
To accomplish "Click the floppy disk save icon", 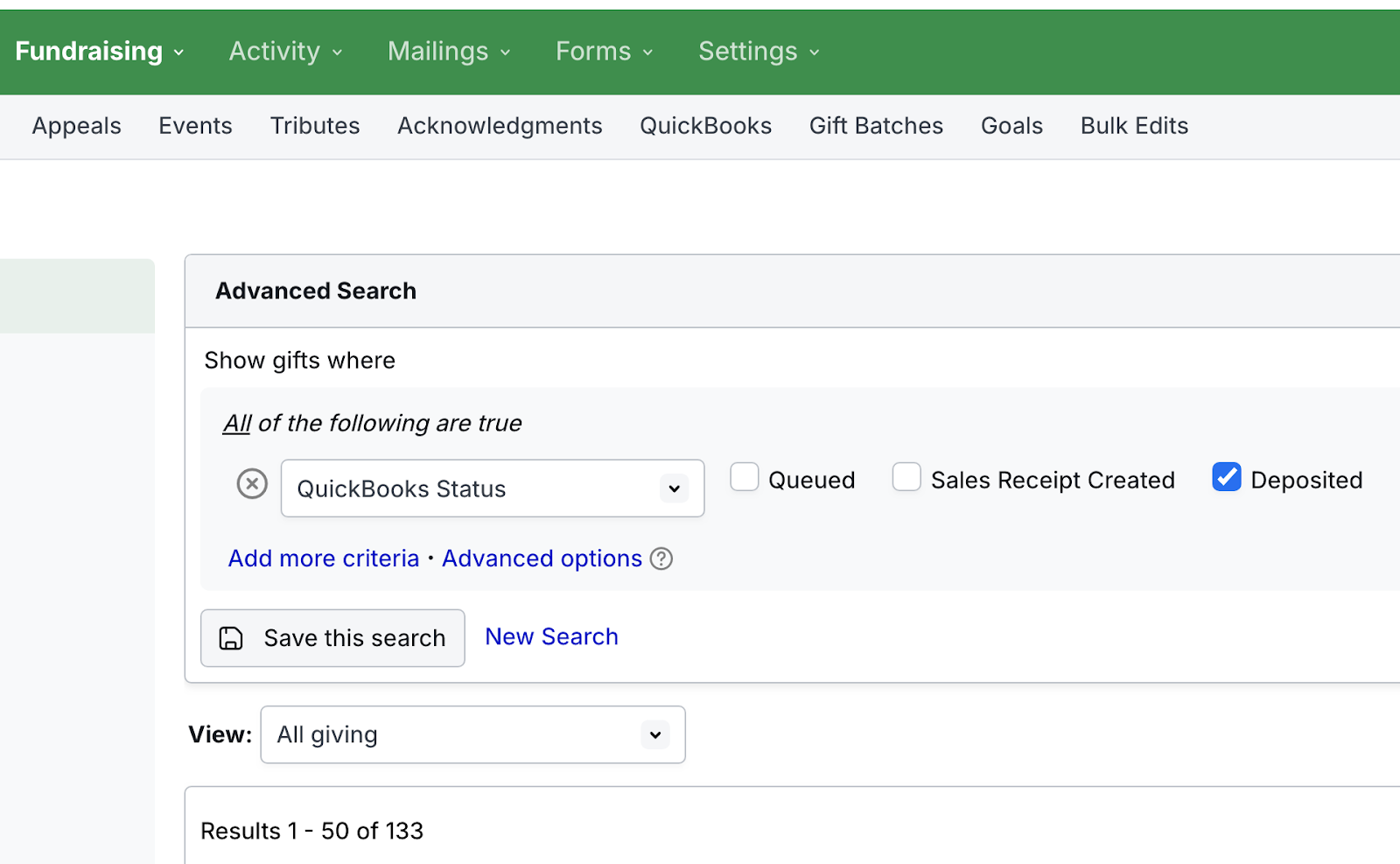I will [231, 638].
